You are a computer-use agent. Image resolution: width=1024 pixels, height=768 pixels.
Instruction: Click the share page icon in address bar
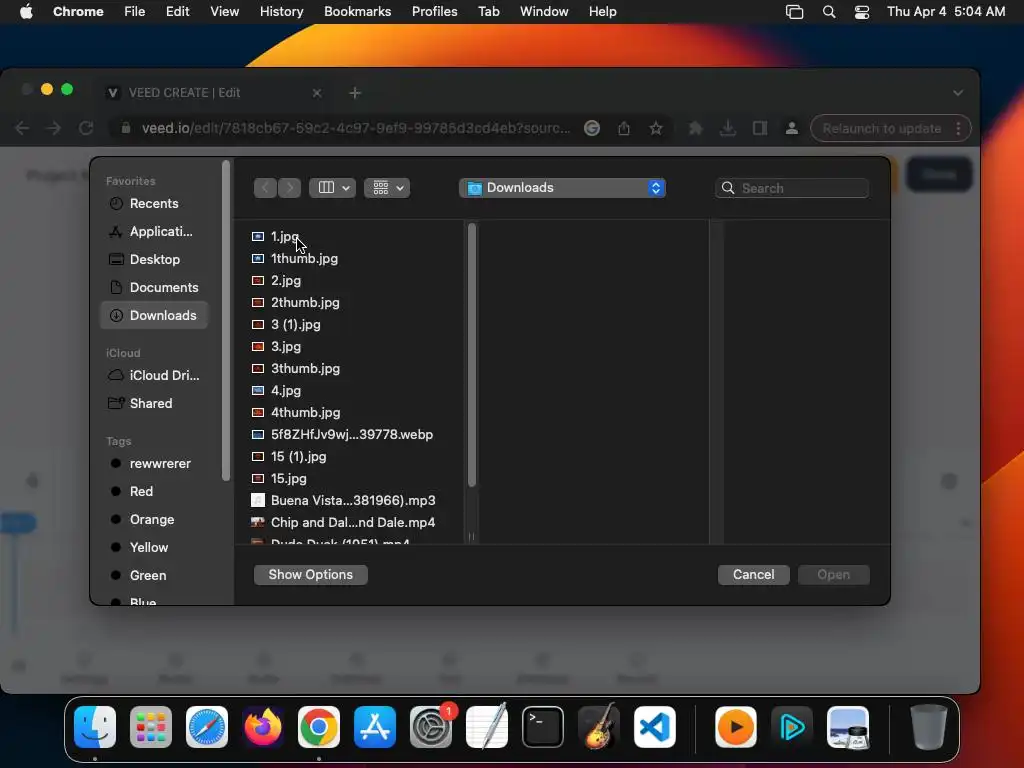[624, 128]
